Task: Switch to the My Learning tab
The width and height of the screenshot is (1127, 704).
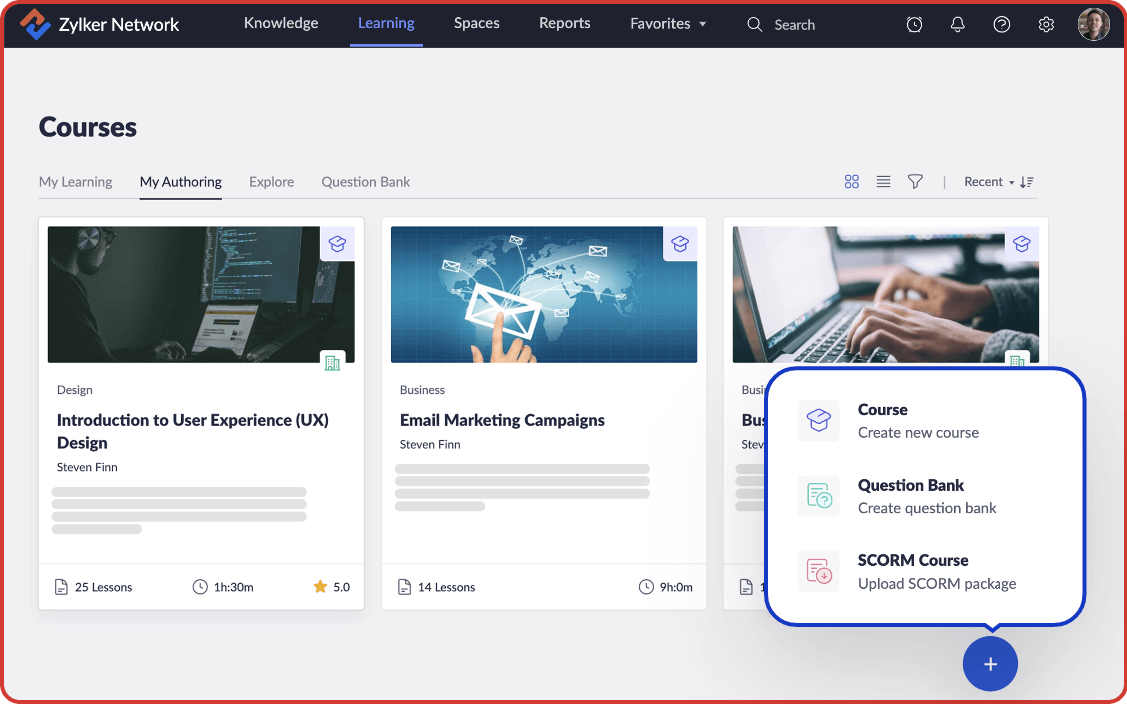Action: tap(75, 182)
